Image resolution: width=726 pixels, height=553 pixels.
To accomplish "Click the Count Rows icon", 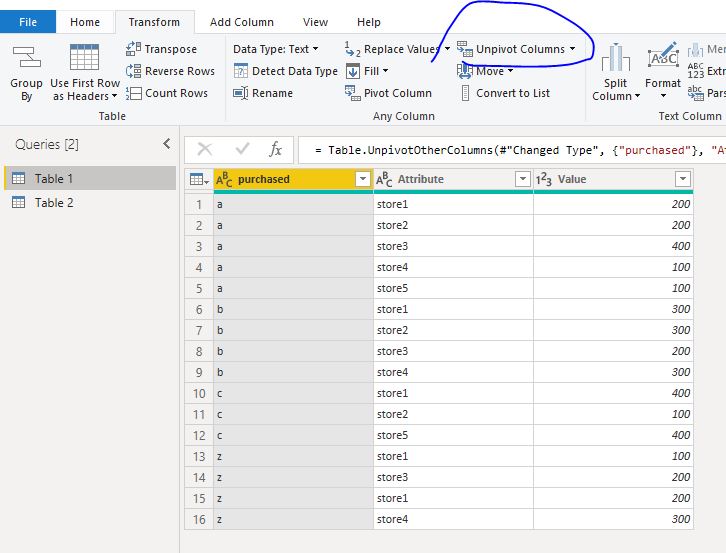I will [134, 93].
